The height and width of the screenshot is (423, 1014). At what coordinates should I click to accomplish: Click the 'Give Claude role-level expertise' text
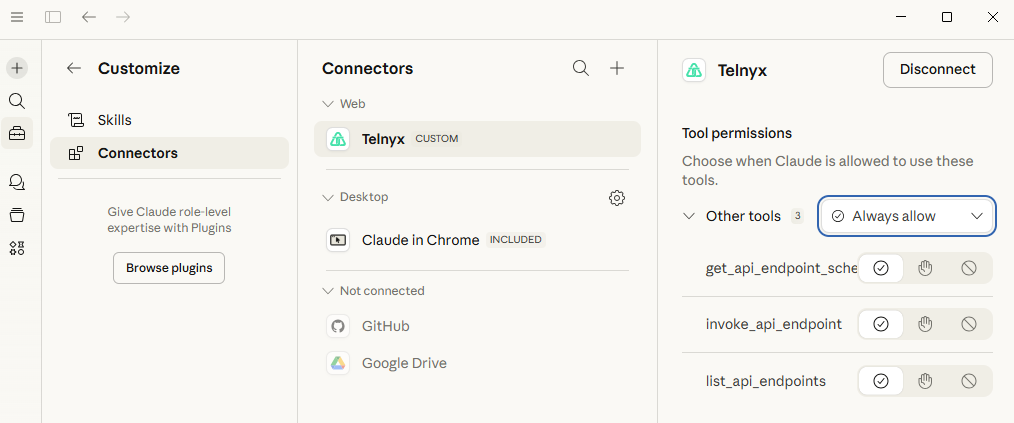click(169, 220)
